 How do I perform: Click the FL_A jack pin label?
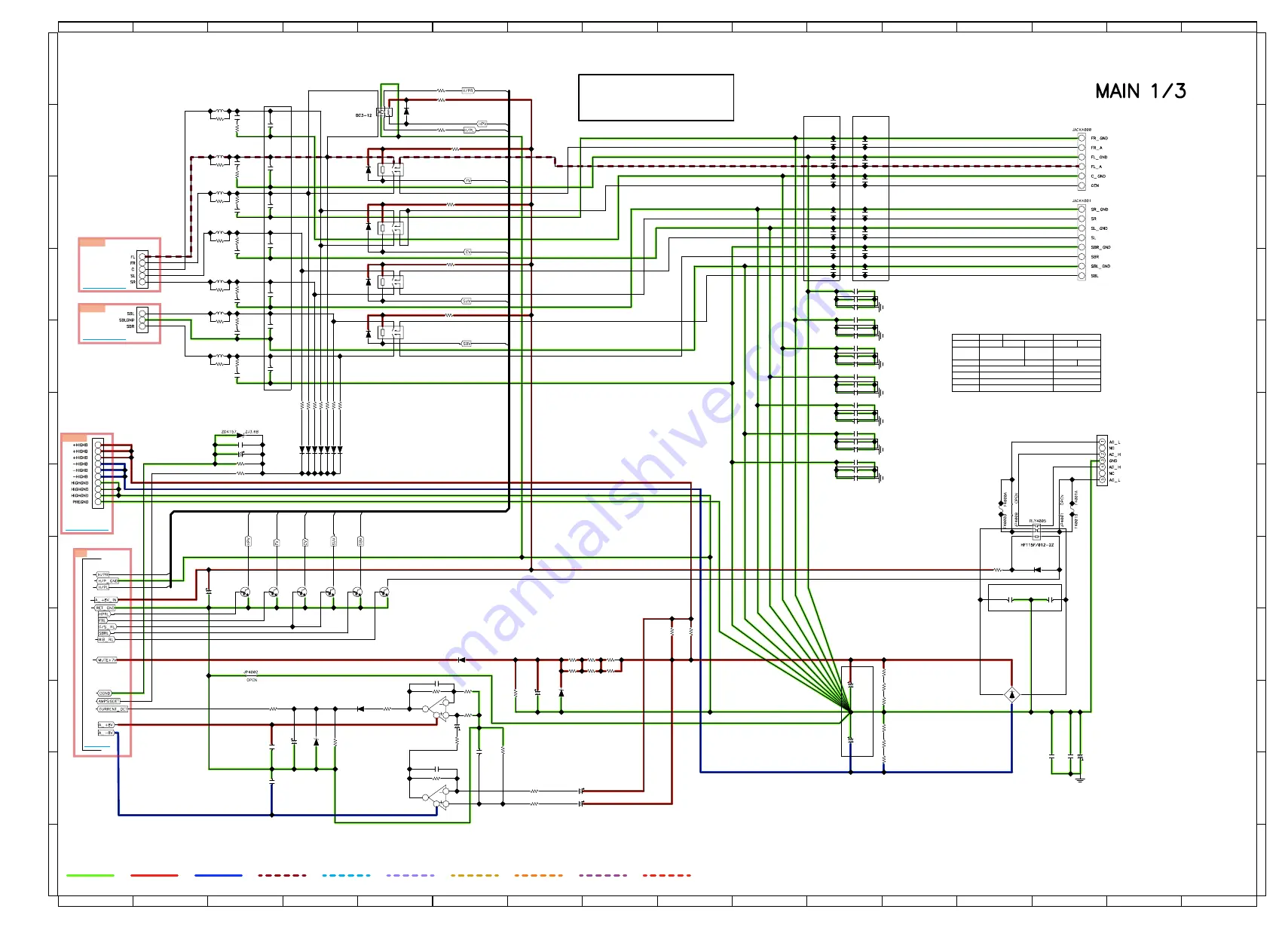(x=1096, y=167)
